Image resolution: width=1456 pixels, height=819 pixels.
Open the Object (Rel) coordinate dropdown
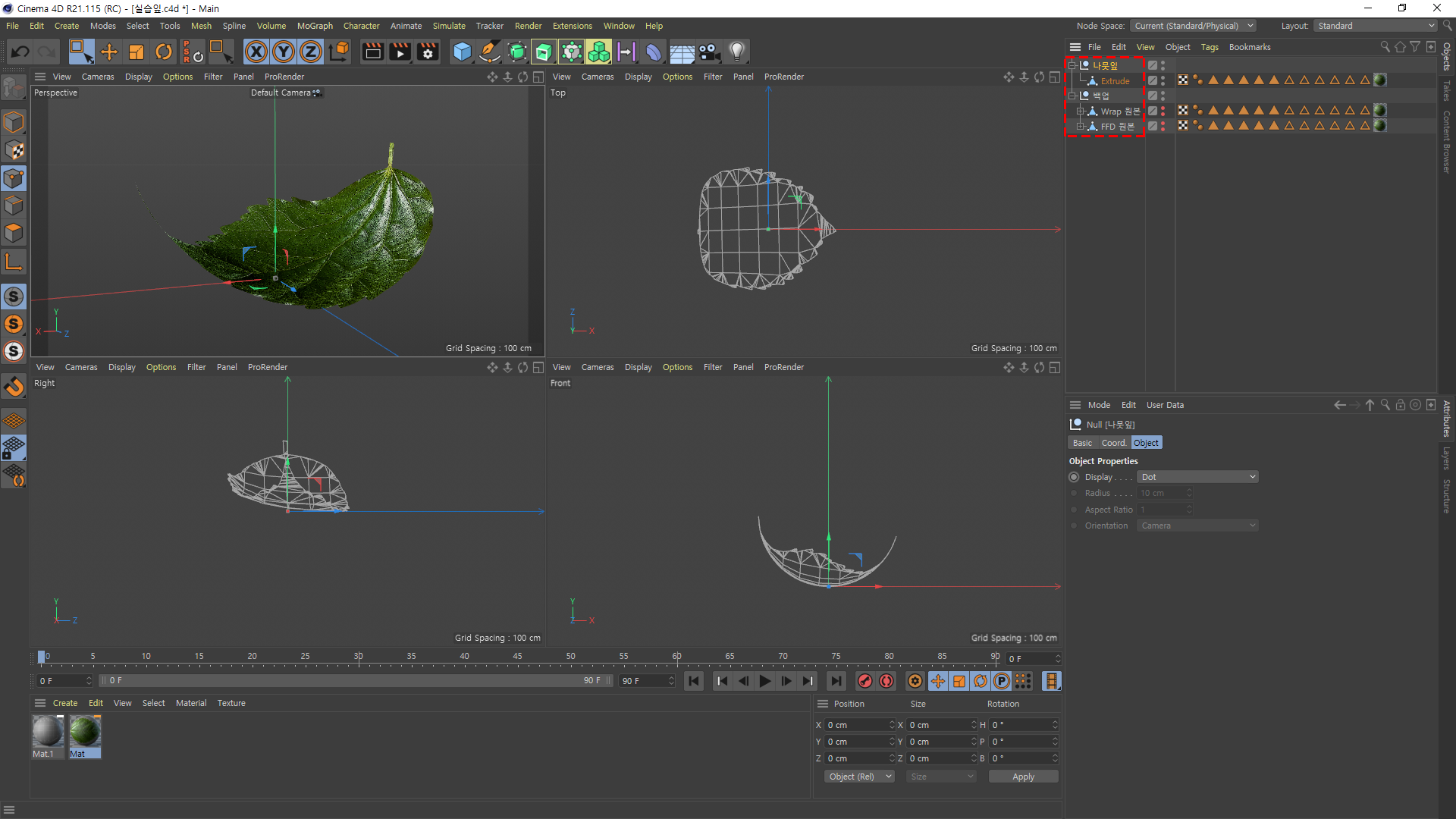[858, 777]
